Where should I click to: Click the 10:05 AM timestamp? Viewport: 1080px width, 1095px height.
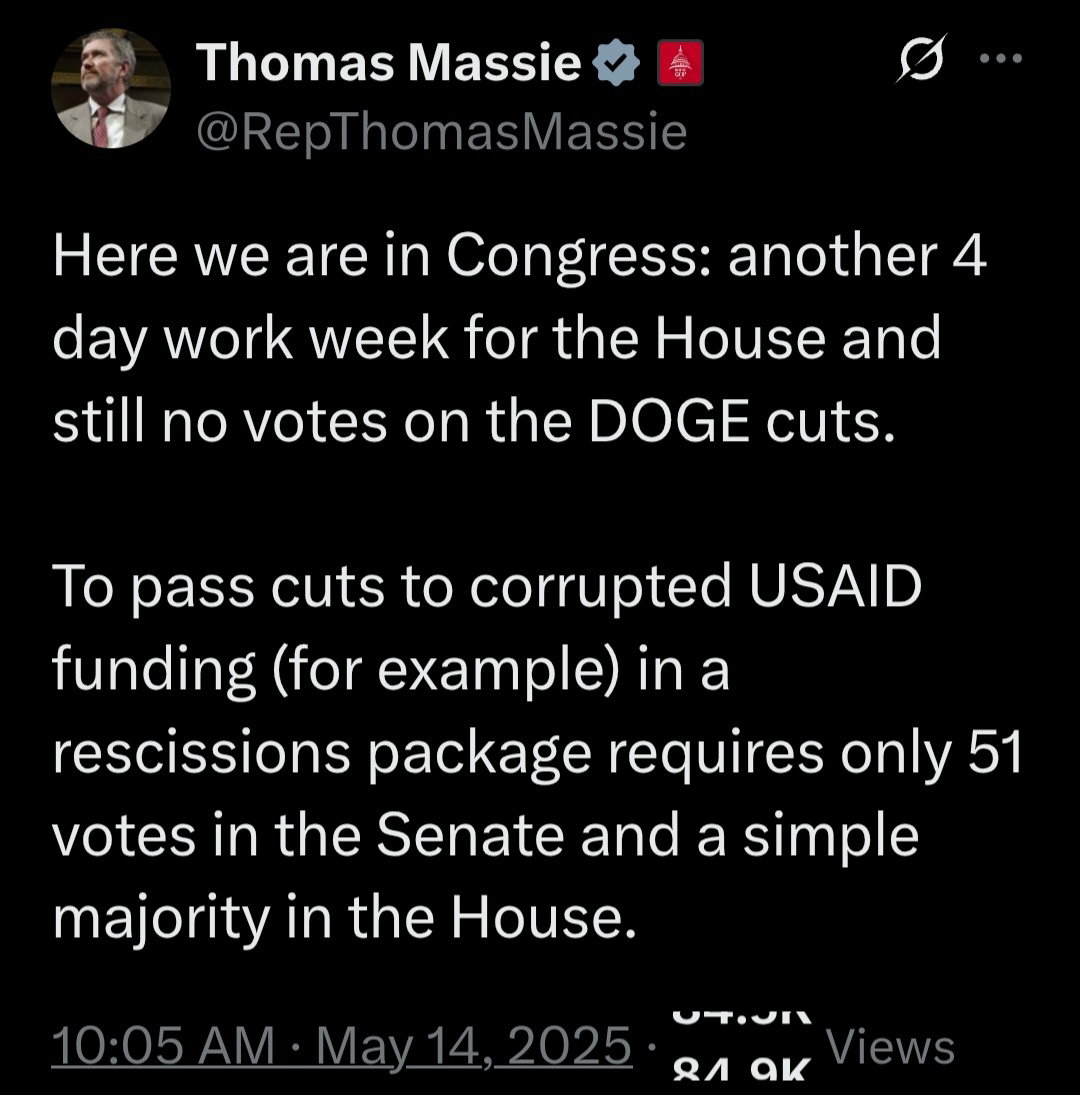(164, 1047)
